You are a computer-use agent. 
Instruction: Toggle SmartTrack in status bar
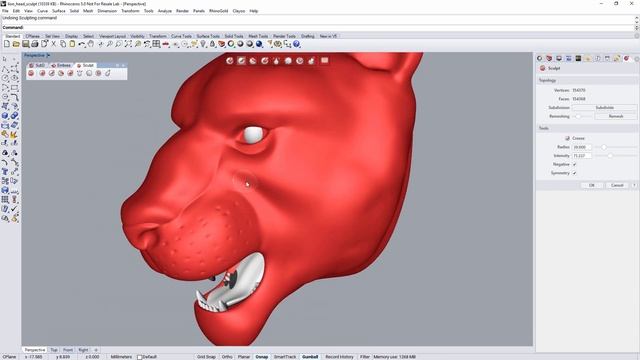tap(285, 357)
